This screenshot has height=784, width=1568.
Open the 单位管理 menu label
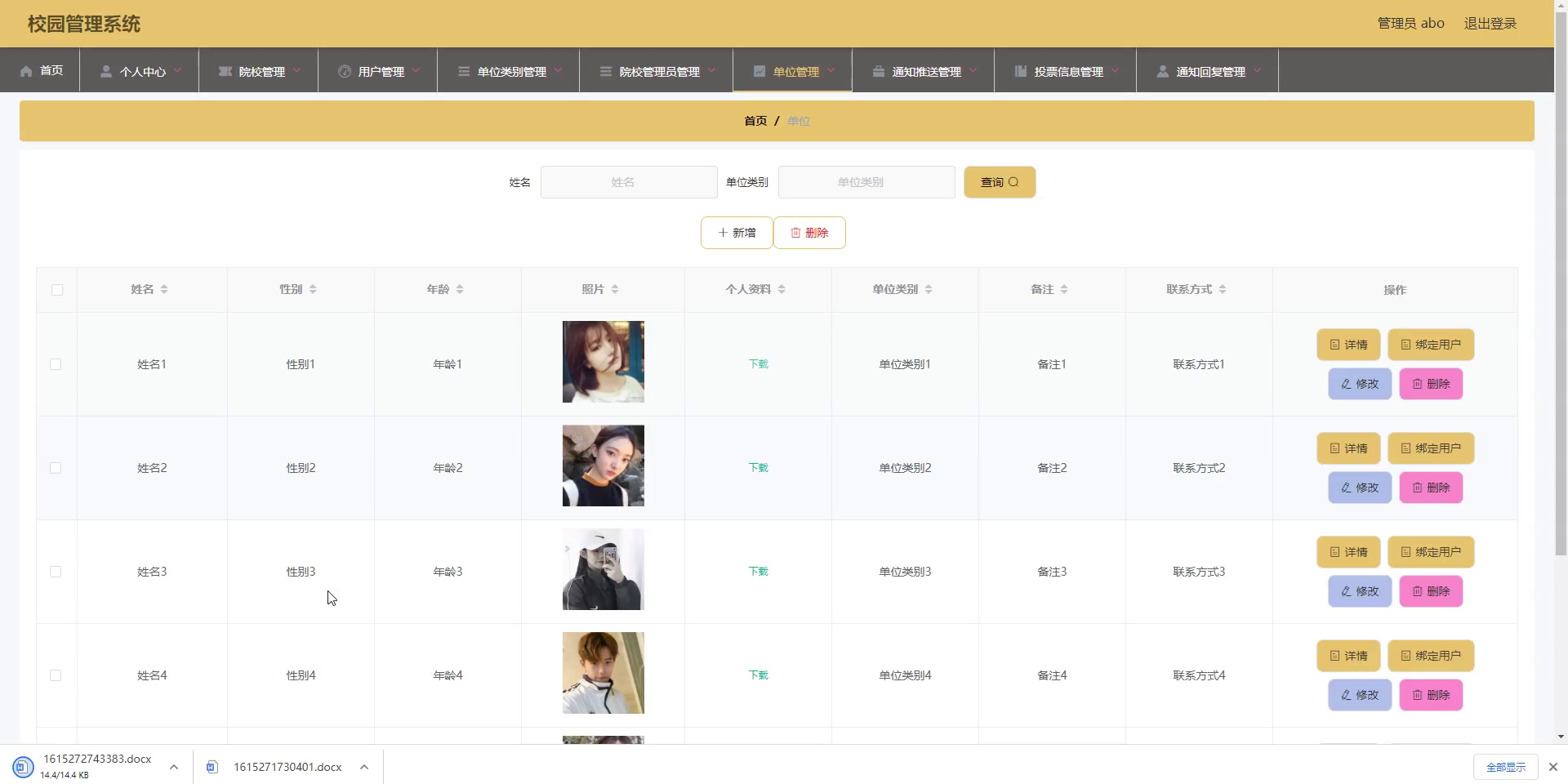click(796, 72)
